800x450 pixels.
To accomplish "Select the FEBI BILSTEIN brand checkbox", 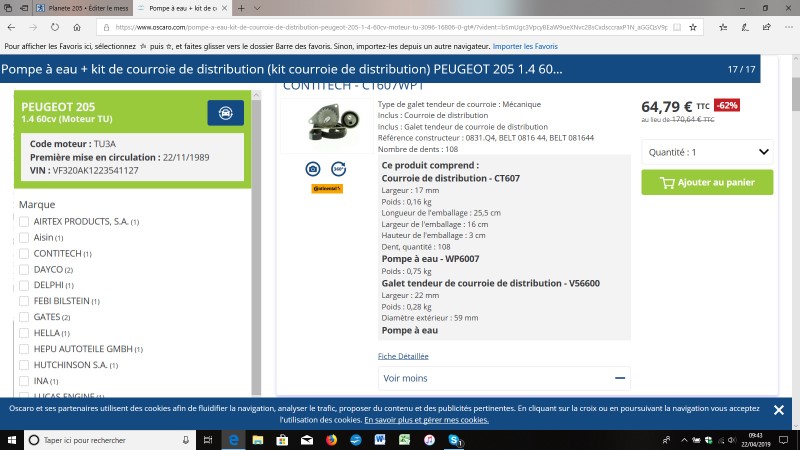I will pyautogui.click(x=24, y=301).
